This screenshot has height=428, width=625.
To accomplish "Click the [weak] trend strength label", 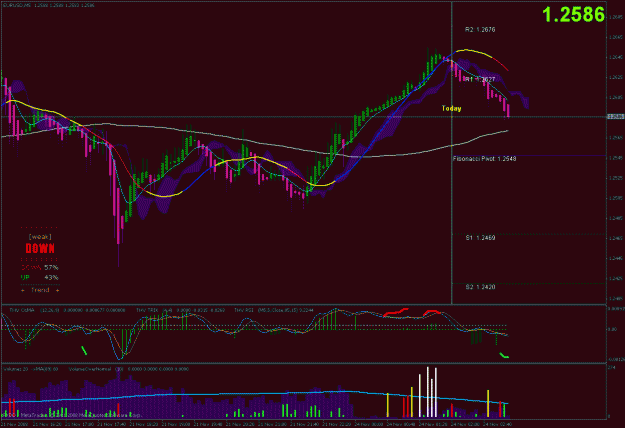I will pos(40,237).
